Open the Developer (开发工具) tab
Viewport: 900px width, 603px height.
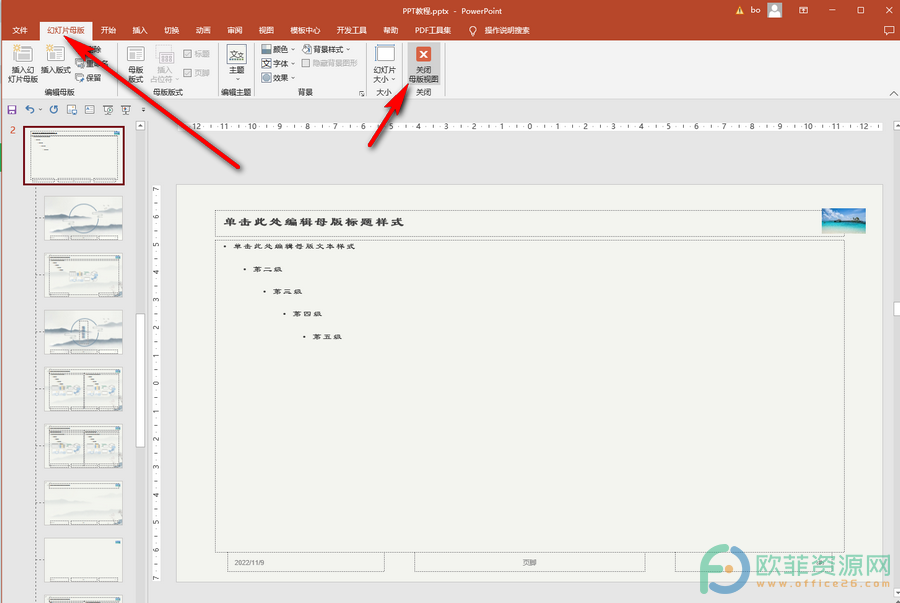352,30
